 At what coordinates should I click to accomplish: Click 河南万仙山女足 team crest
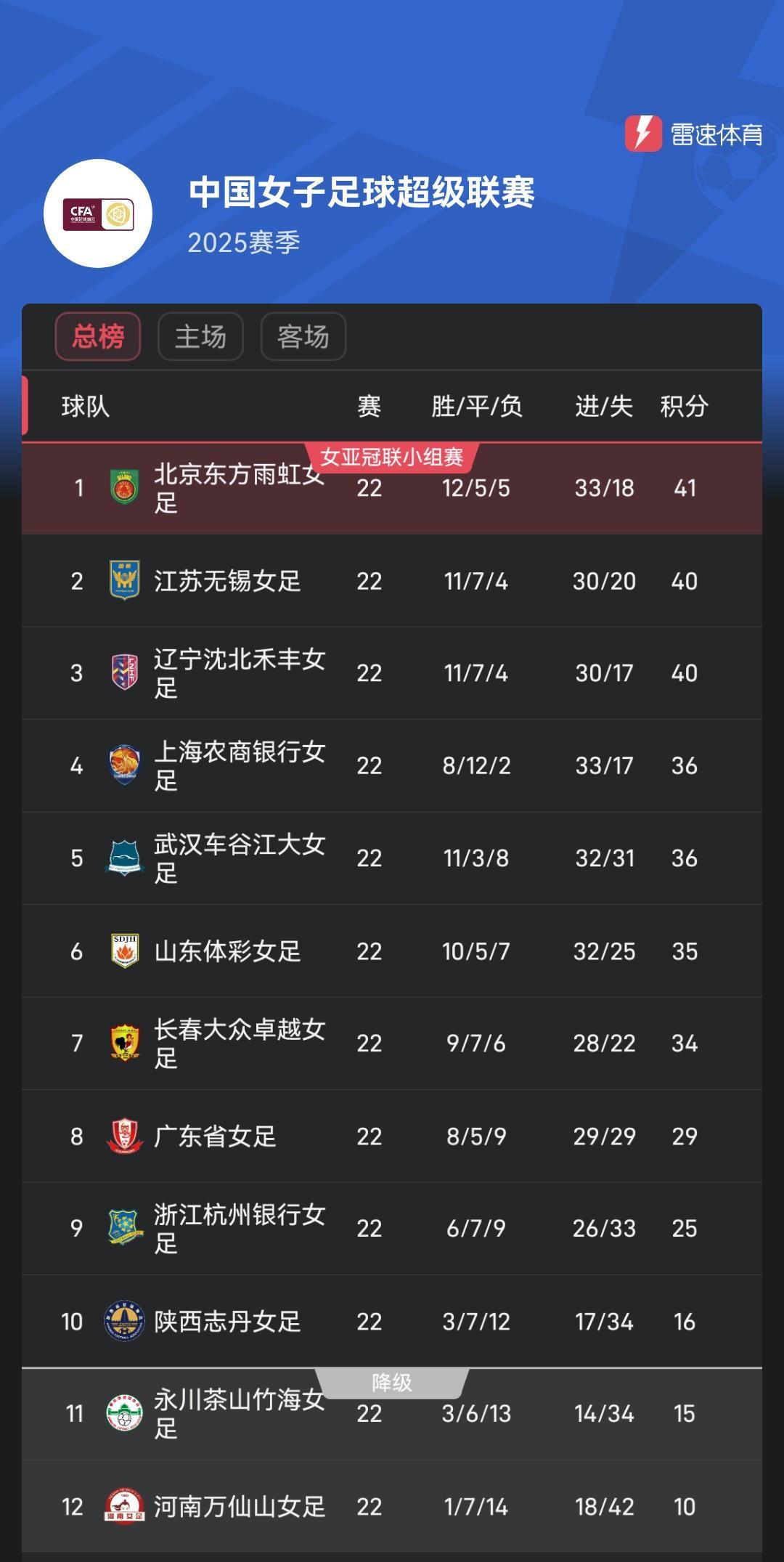click(125, 1506)
